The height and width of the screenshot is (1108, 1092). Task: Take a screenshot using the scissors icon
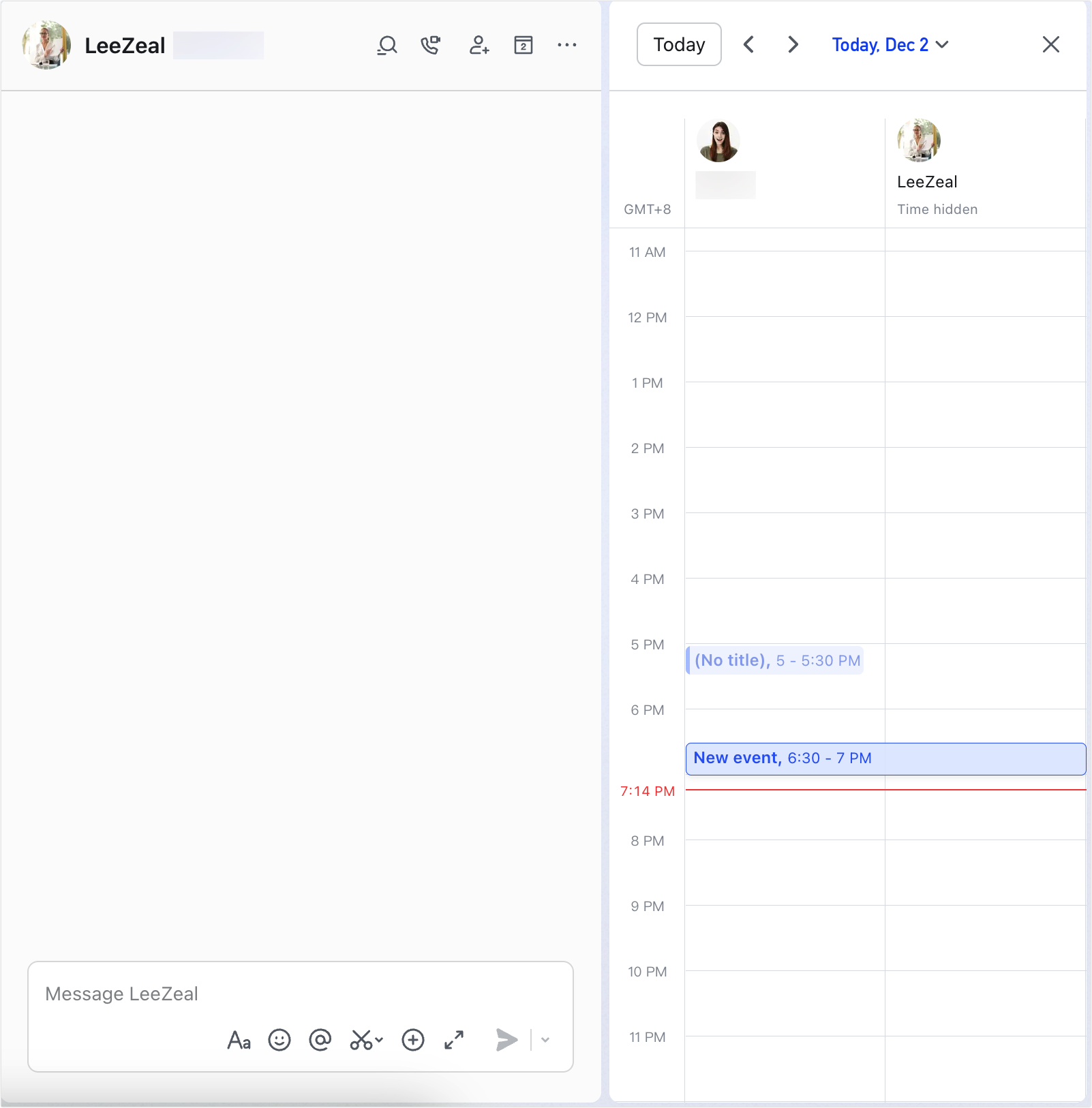(361, 1041)
